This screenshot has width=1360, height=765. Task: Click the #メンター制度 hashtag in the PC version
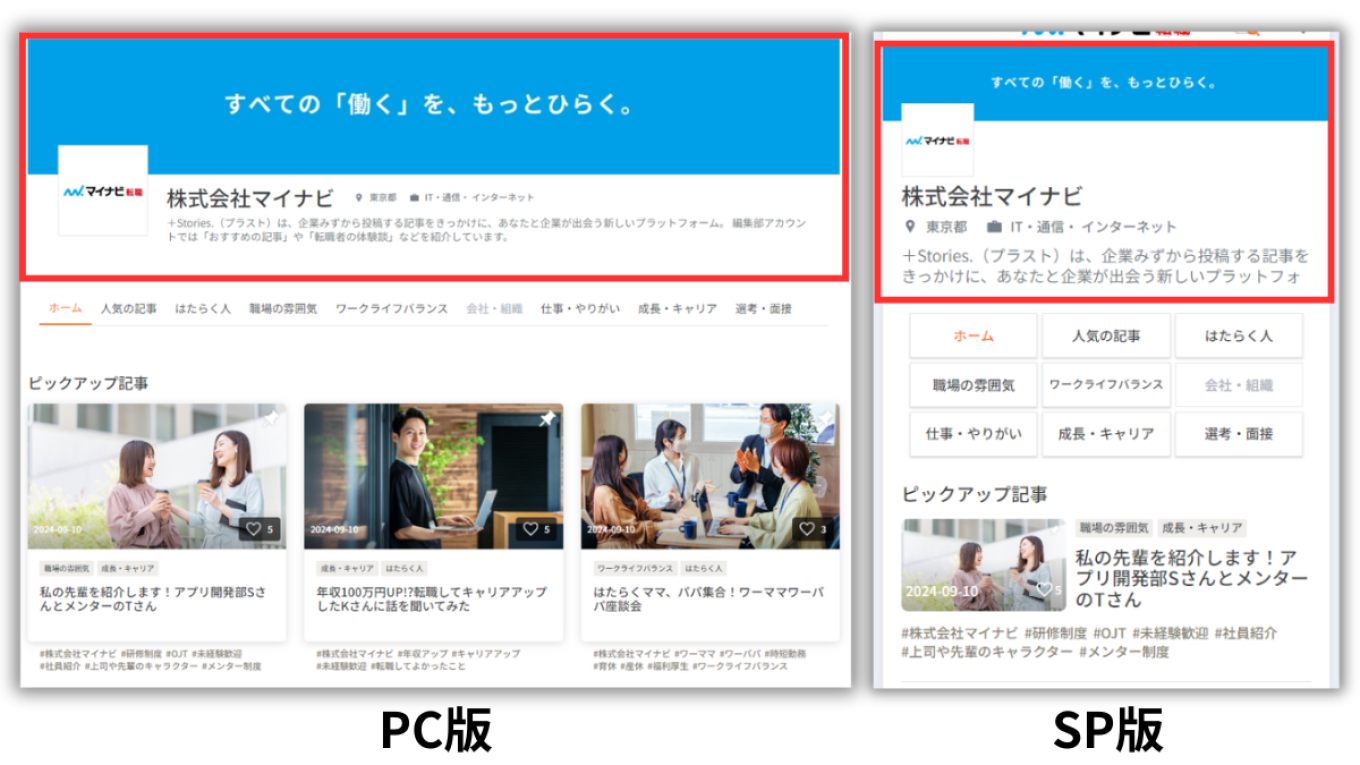[231, 666]
